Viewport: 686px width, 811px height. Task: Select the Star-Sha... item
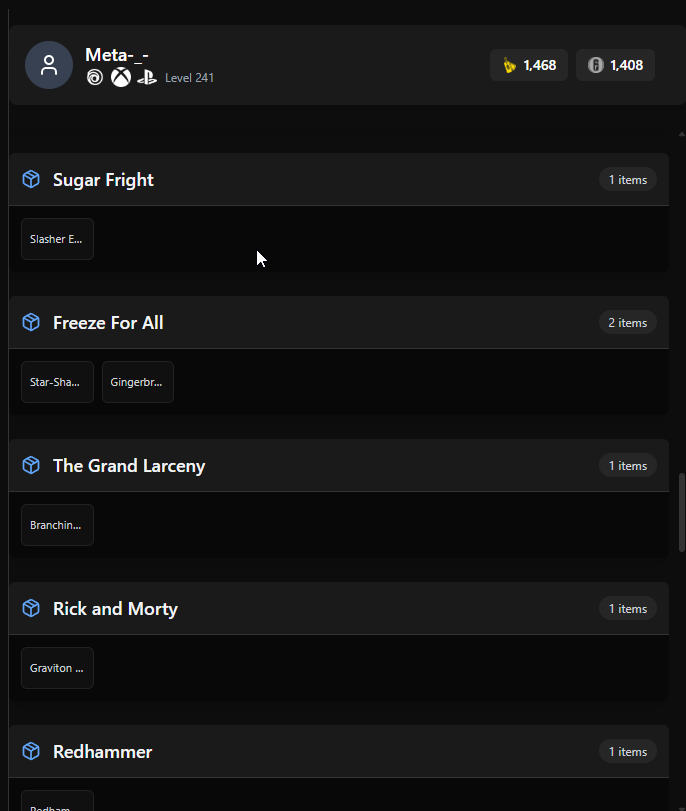[x=57, y=382]
